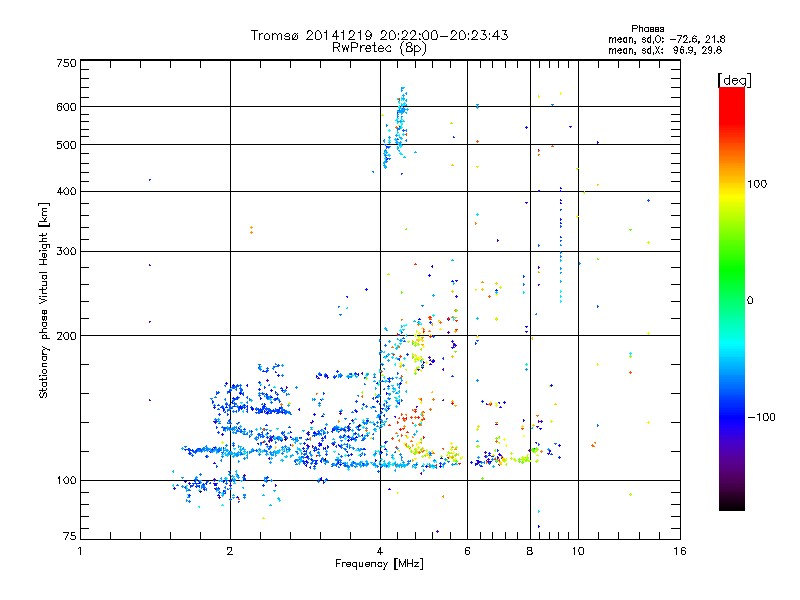
Task: Click the y-axis '600' tick label
Action: [66, 107]
